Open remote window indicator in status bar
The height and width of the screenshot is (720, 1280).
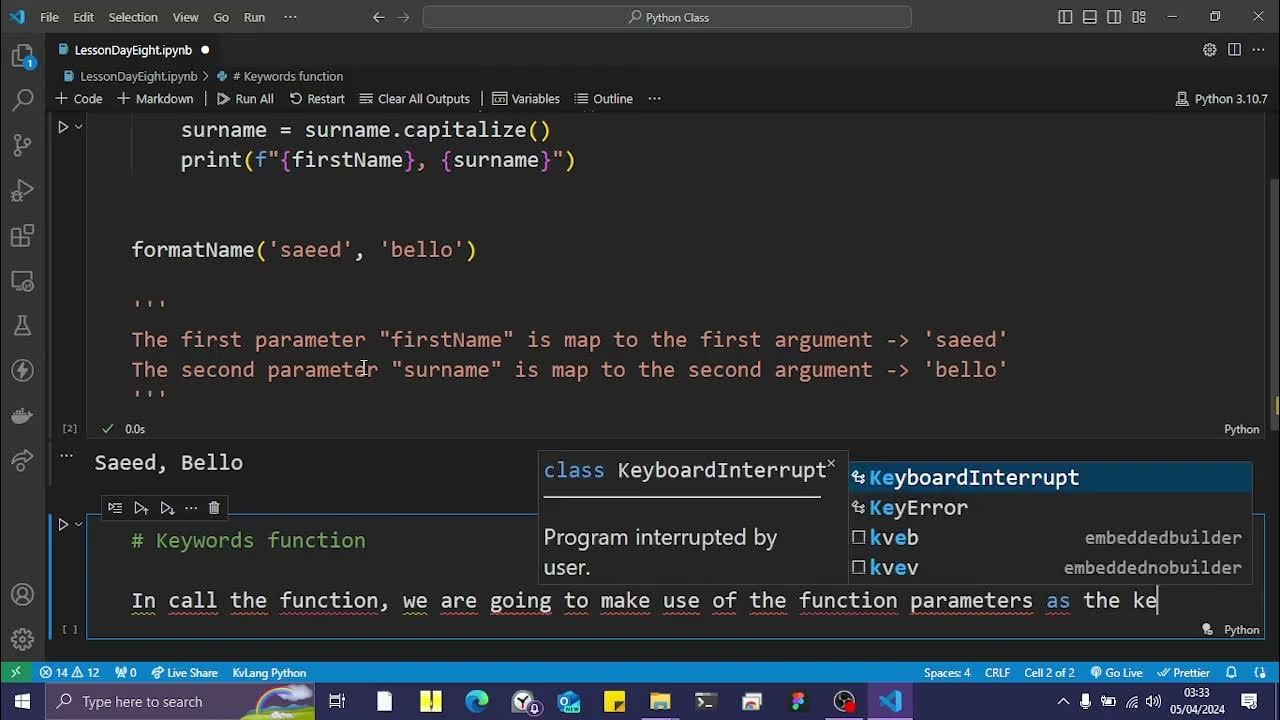click(x=16, y=673)
